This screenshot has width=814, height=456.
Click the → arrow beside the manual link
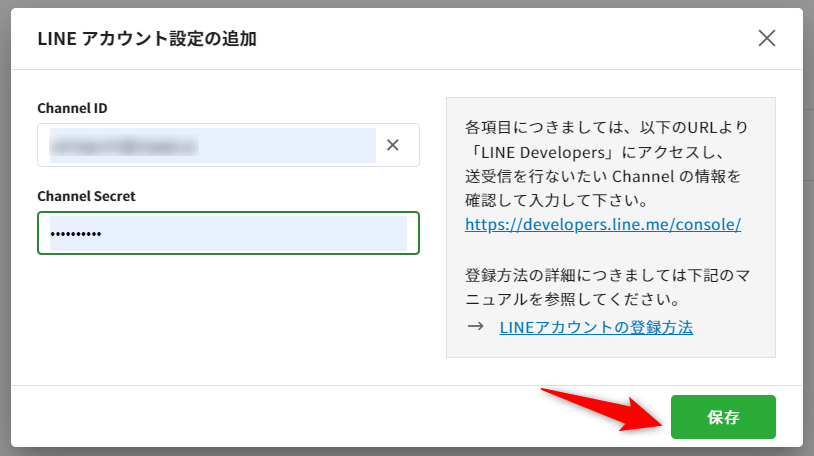476,327
